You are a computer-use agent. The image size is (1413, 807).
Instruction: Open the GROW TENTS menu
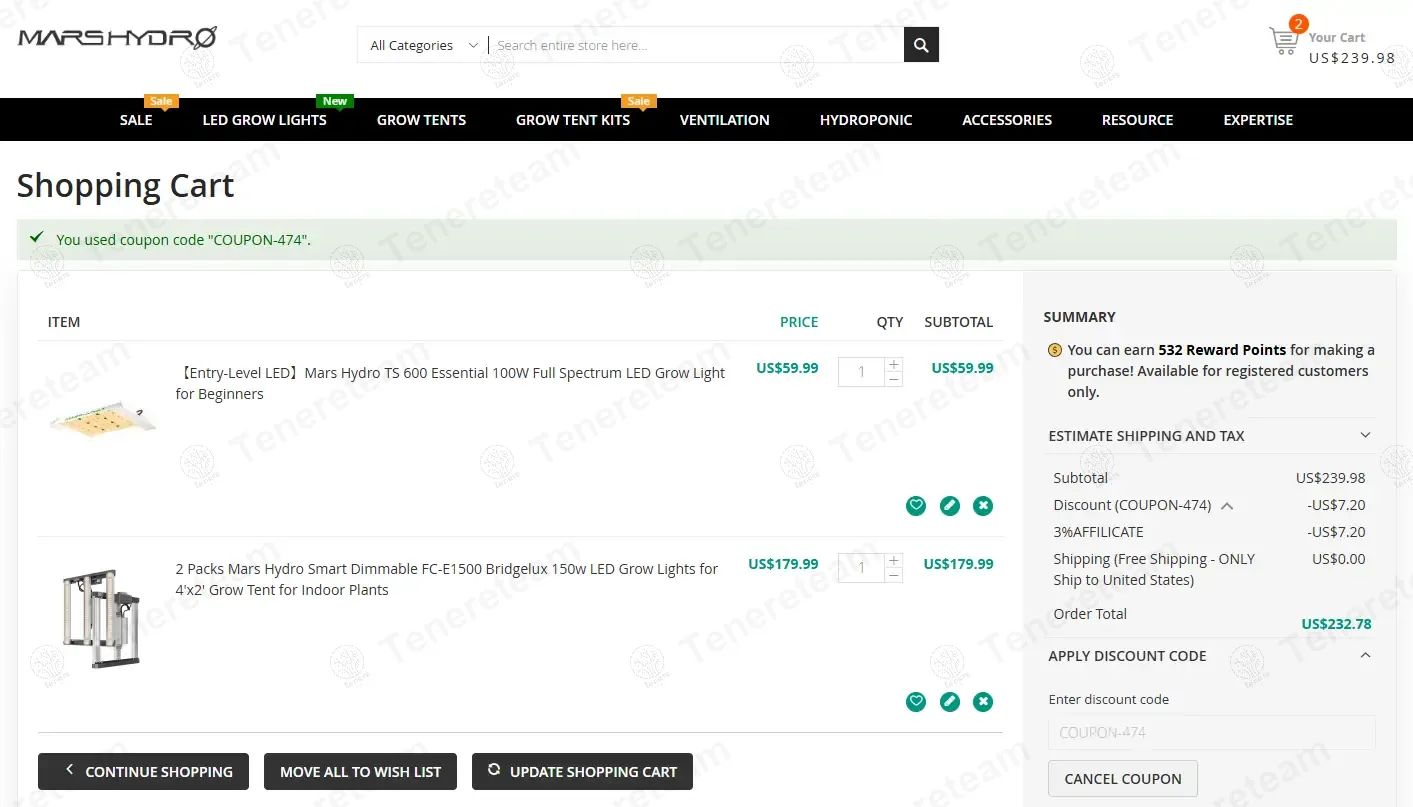(421, 120)
